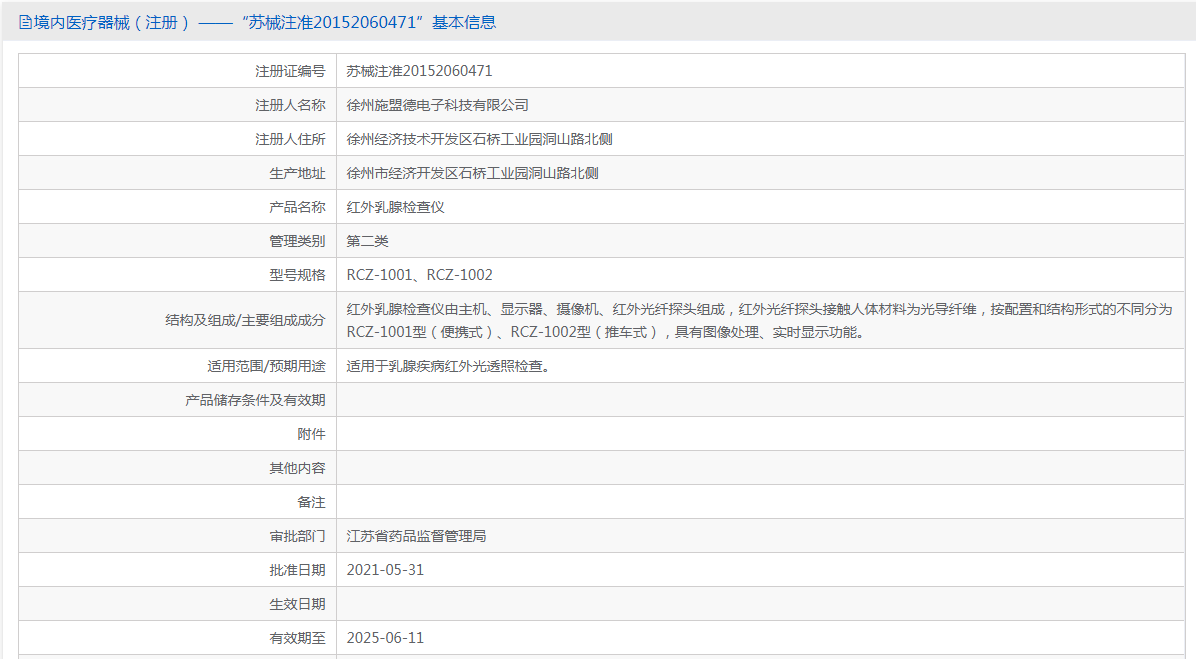Click the label 适用范围/预期用途
Viewport: 1196px width, 659px height.
click(265, 366)
